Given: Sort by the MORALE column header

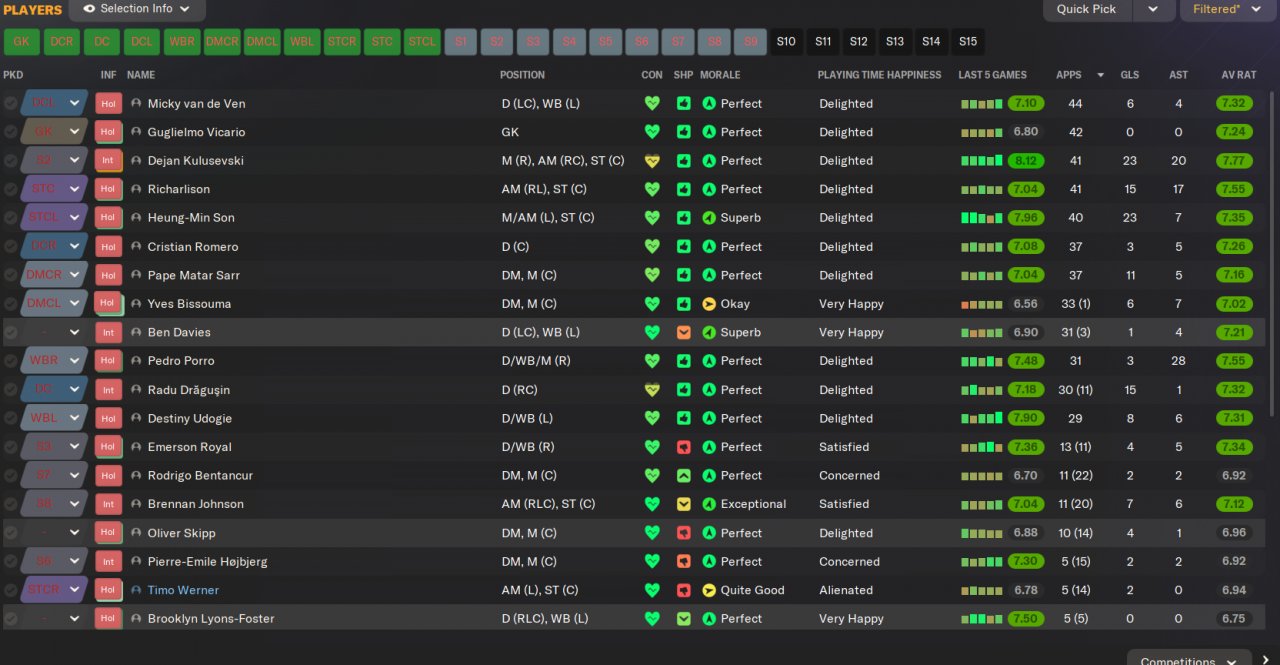Looking at the screenshot, I should pos(720,75).
